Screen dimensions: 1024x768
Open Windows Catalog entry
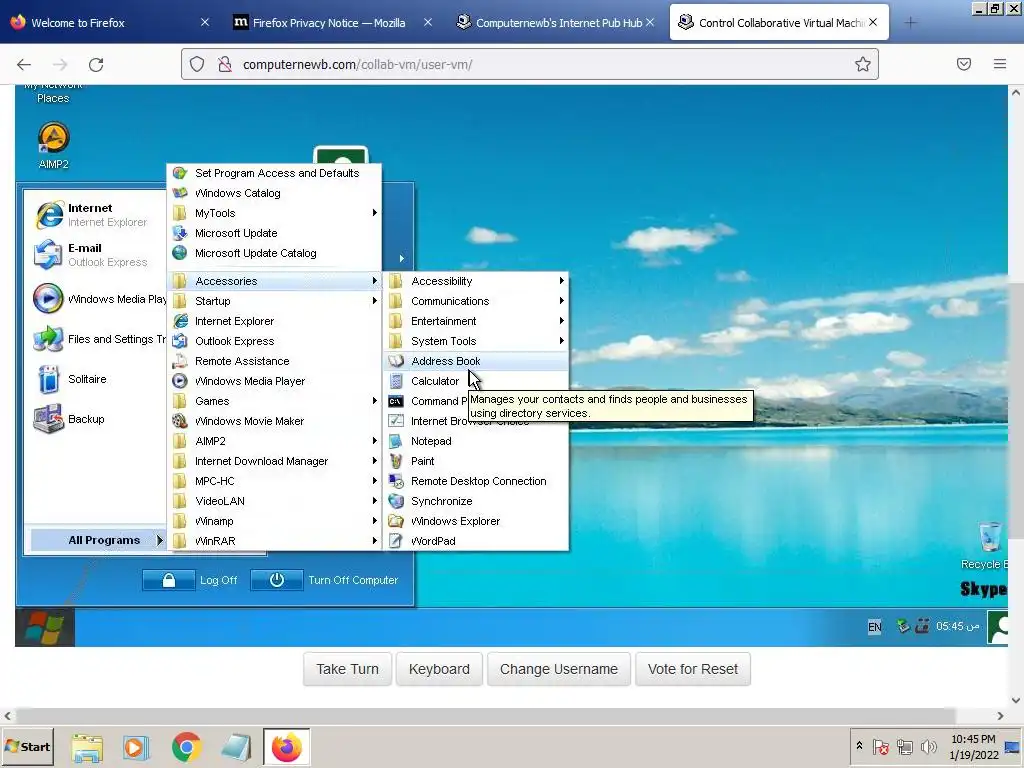(275, 193)
